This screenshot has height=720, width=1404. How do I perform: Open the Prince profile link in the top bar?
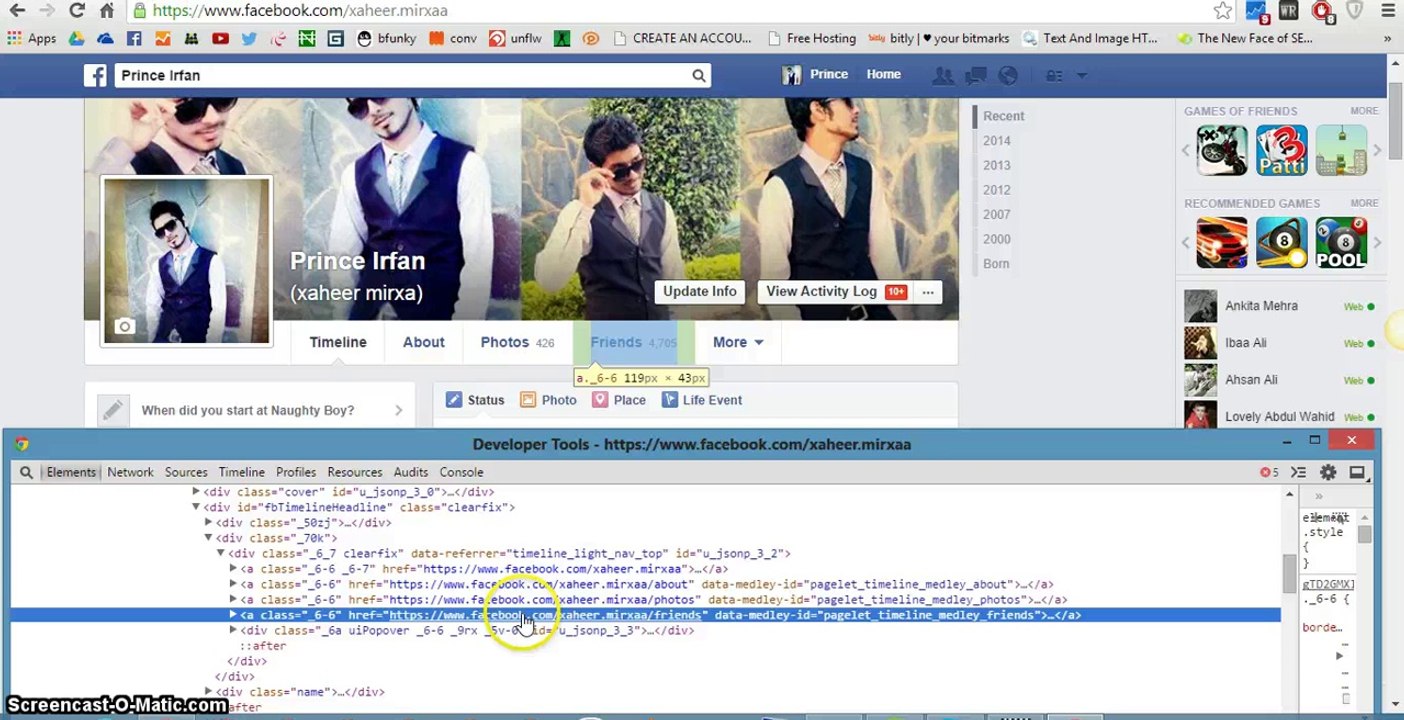[x=815, y=75]
